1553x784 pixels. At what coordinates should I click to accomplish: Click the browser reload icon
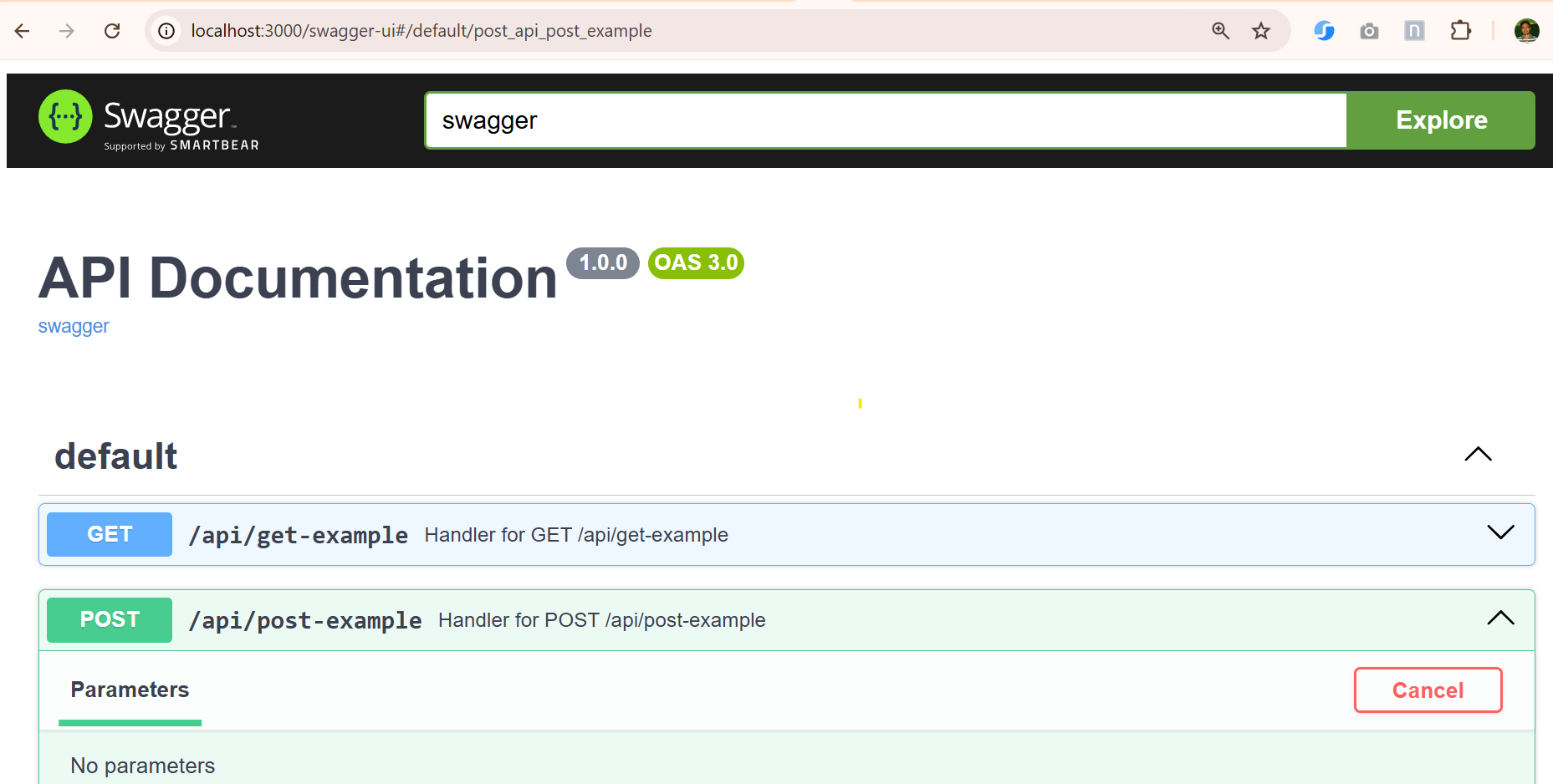tap(112, 30)
